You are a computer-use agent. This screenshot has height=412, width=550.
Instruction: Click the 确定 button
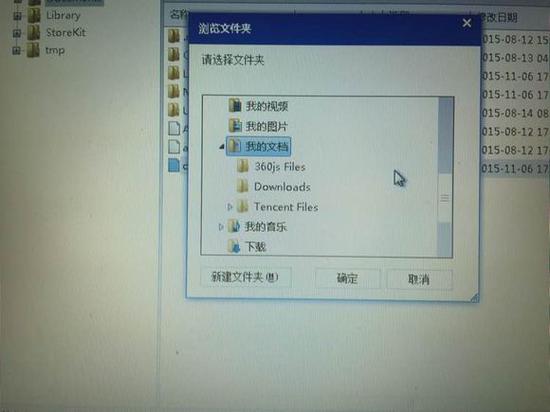(347, 279)
